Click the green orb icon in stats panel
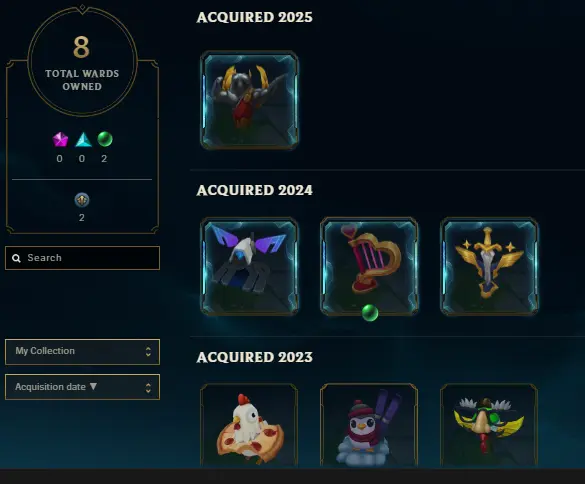The image size is (585, 484). click(105, 139)
